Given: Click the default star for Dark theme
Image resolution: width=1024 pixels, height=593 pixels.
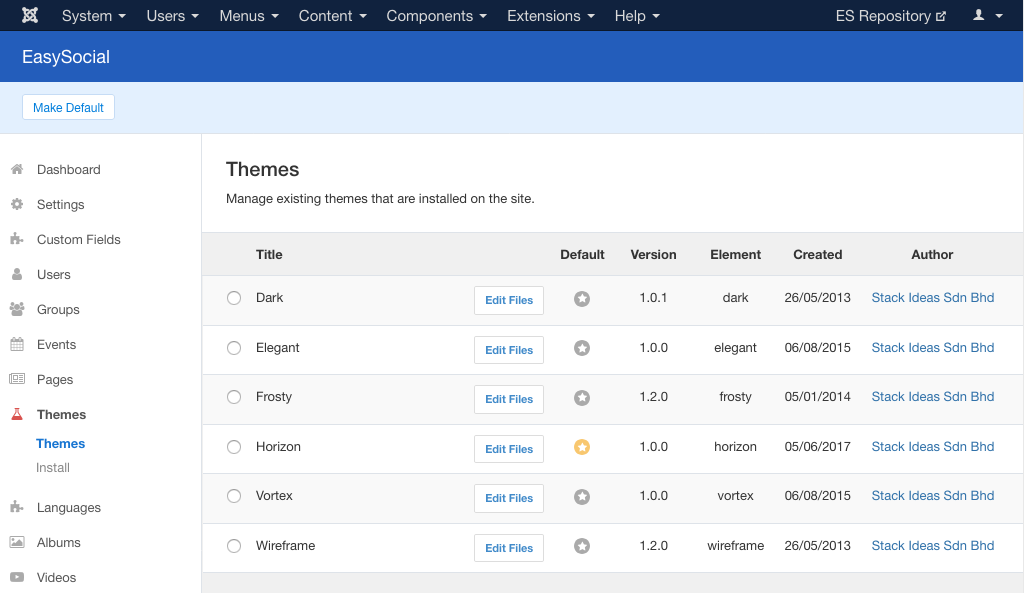Looking at the screenshot, I should point(582,298).
